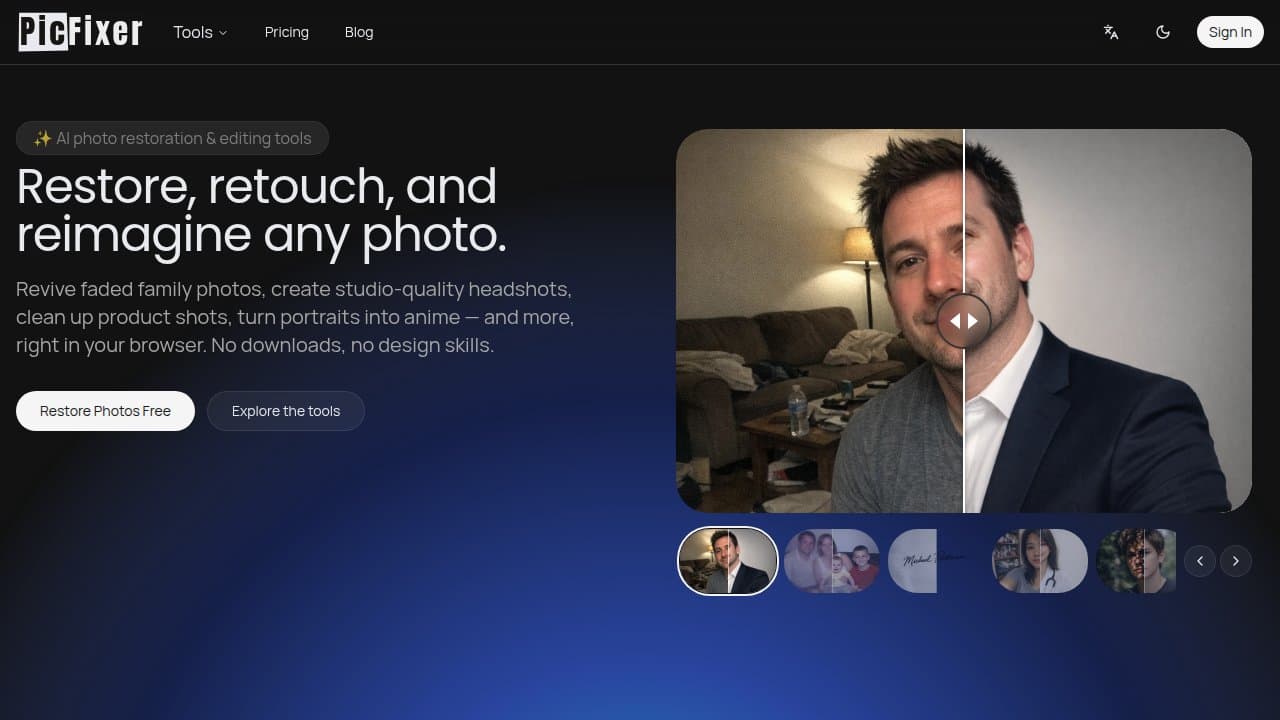
Task: Click the PicFixer logo
Action: (x=80, y=32)
